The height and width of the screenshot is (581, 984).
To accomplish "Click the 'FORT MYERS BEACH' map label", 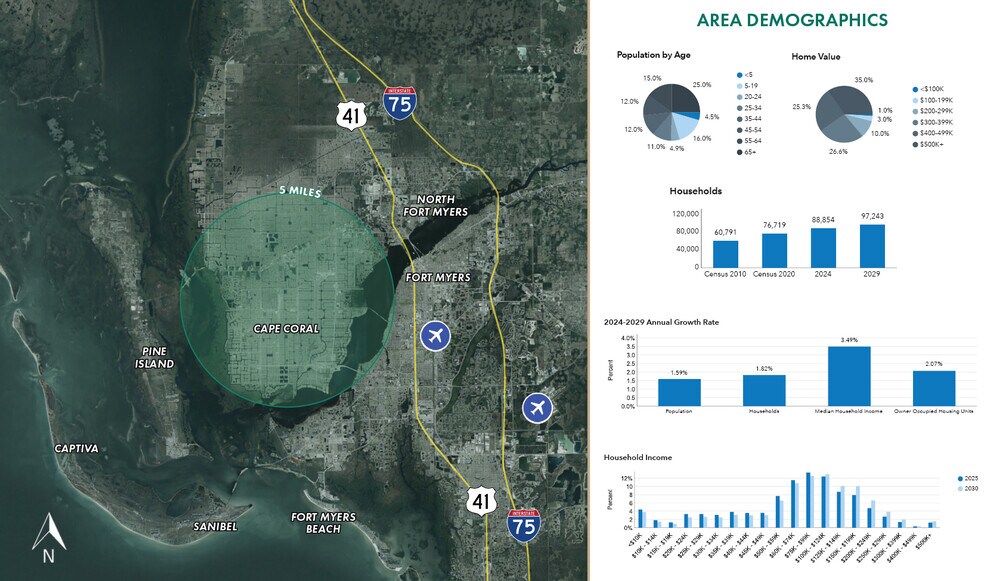I will [x=323, y=523].
